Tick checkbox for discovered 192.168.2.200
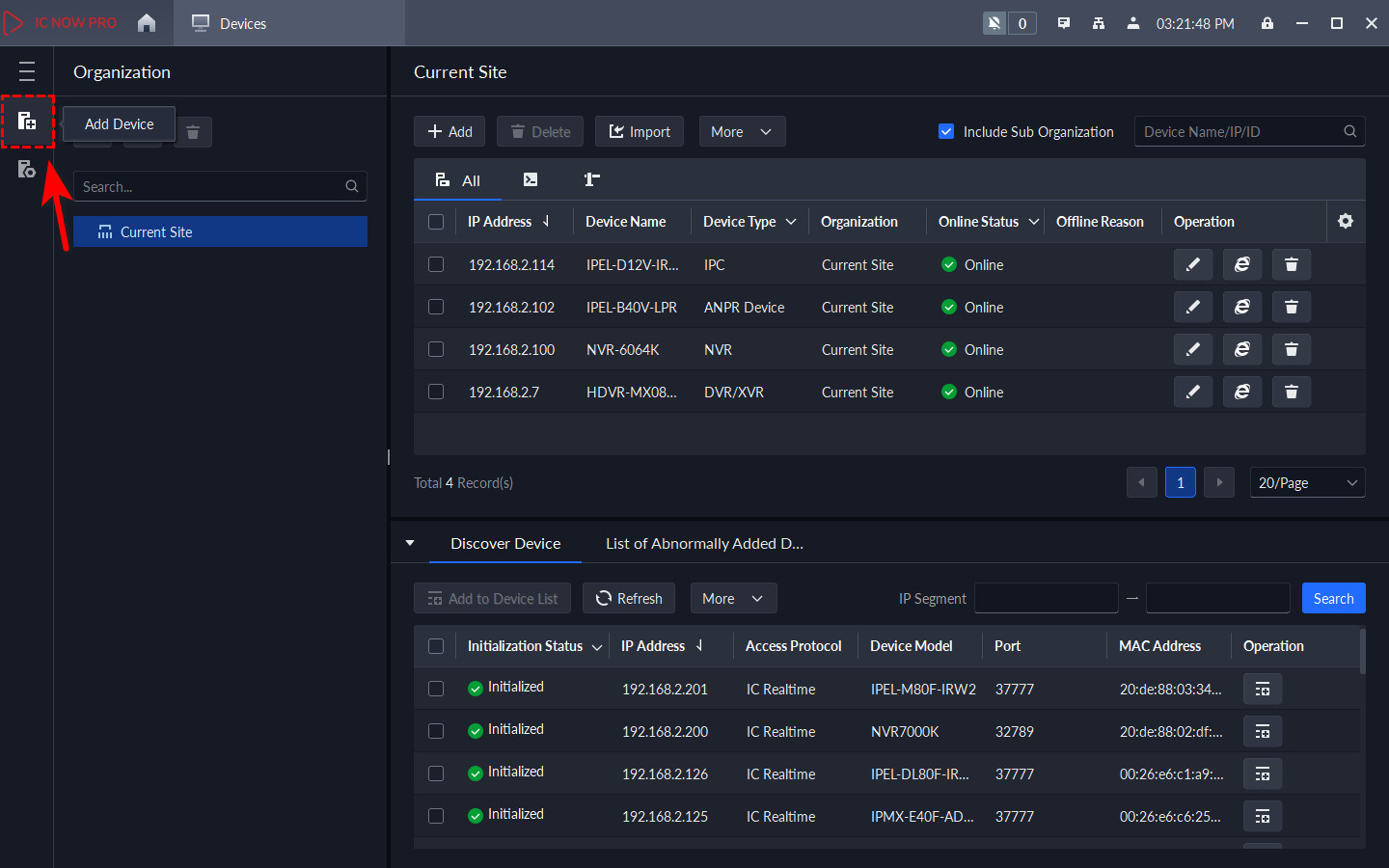 pos(436,731)
